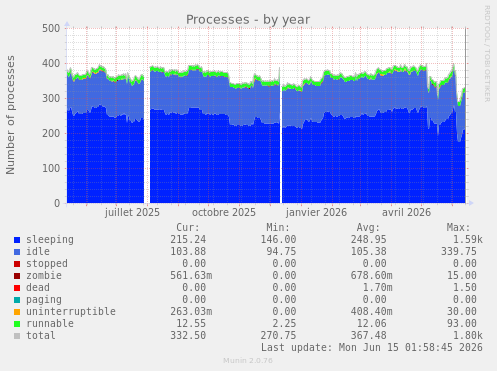
Task: Click the 'Cur:' column header
Action: pos(188,228)
